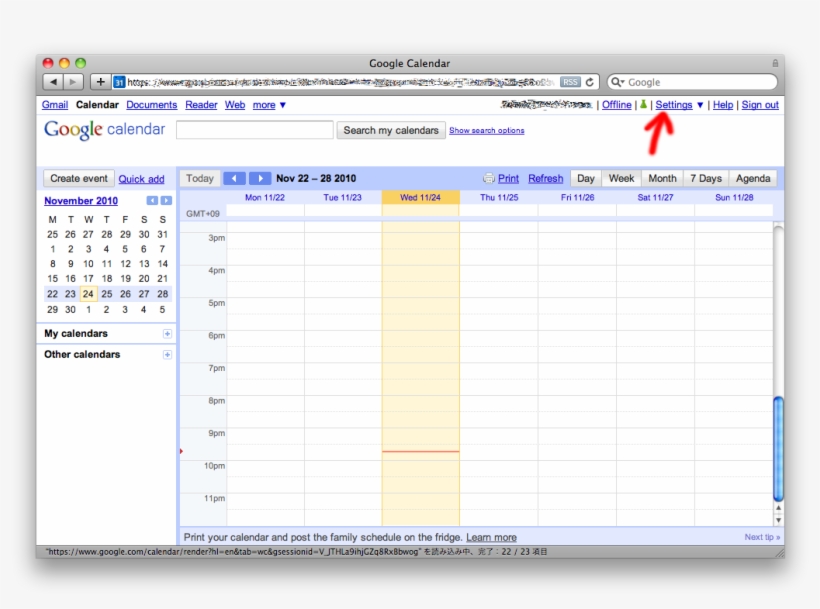Switch to 7 Days view

point(705,178)
